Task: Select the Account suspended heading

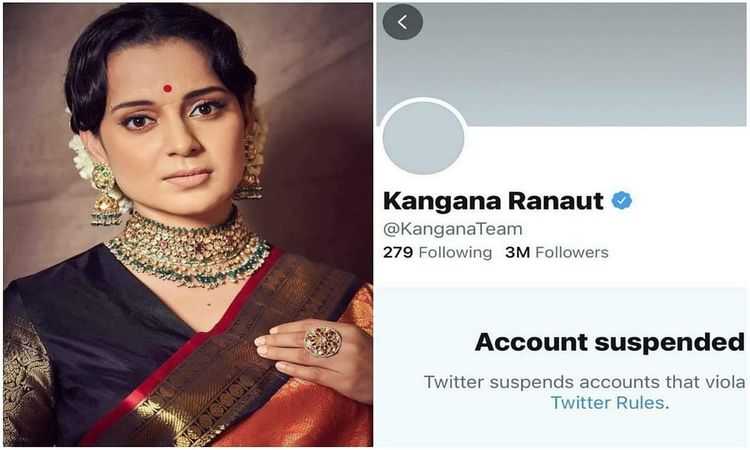Action: pos(609,342)
